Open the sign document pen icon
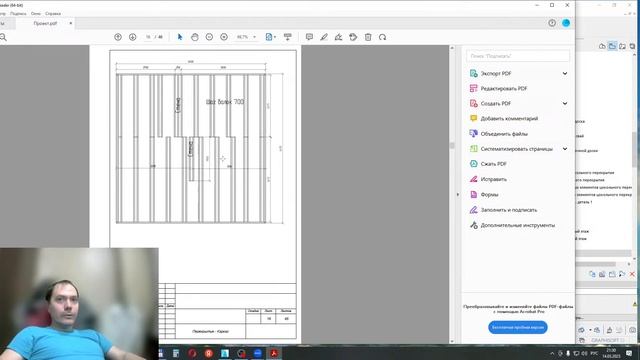Viewport: 640px width, 360px height. point(338,37)
